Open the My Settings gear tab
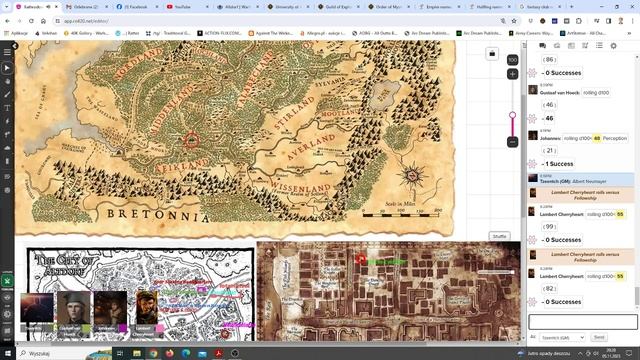Screen dimensions: 640x360 click(x=613, y=46)
